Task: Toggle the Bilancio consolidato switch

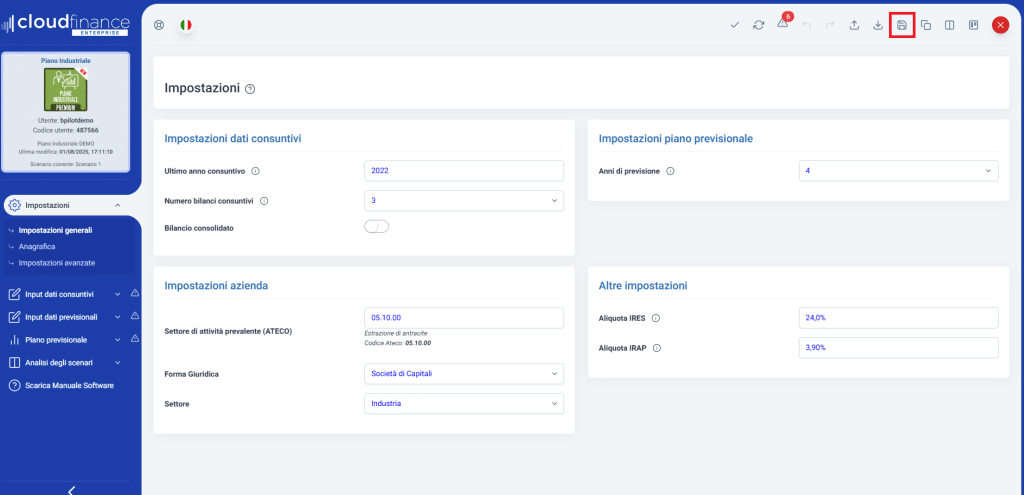Action: [x=377, y=227]
